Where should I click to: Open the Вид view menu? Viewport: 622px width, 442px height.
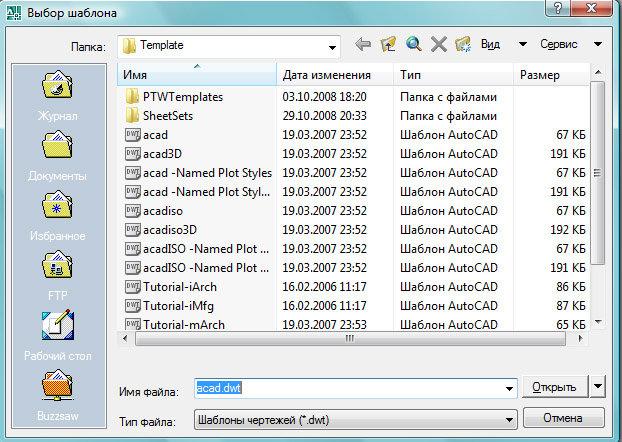490,44
